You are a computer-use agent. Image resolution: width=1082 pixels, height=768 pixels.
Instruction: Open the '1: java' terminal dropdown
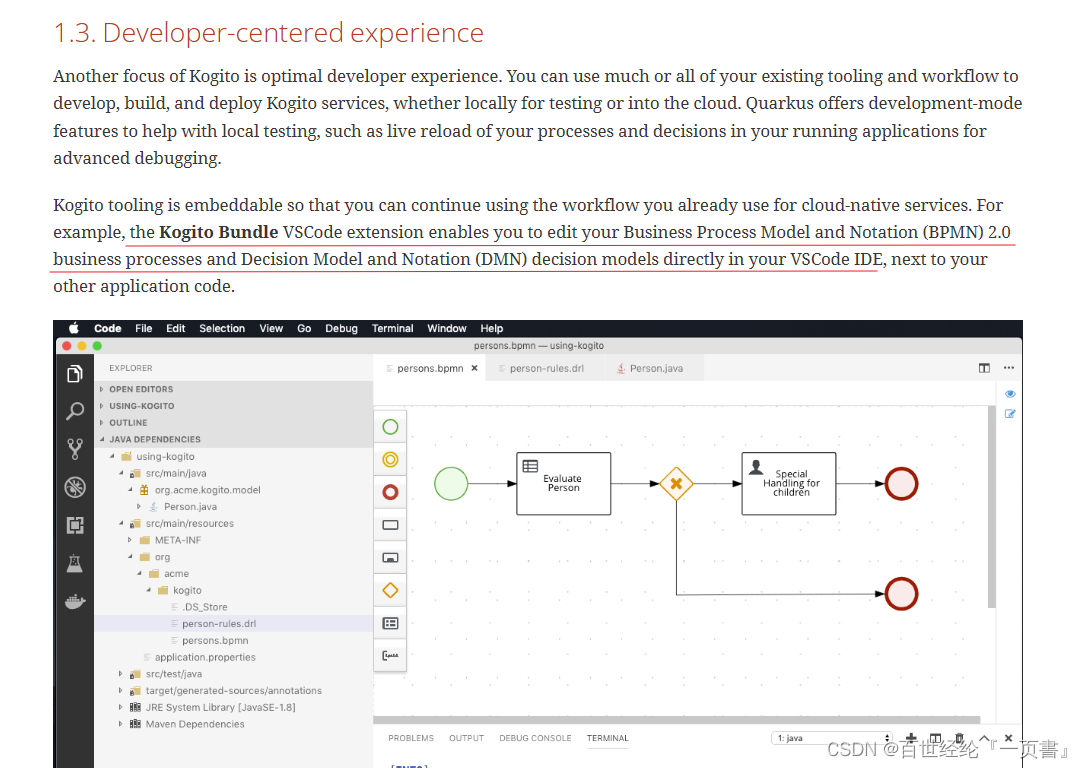(832, 738)
